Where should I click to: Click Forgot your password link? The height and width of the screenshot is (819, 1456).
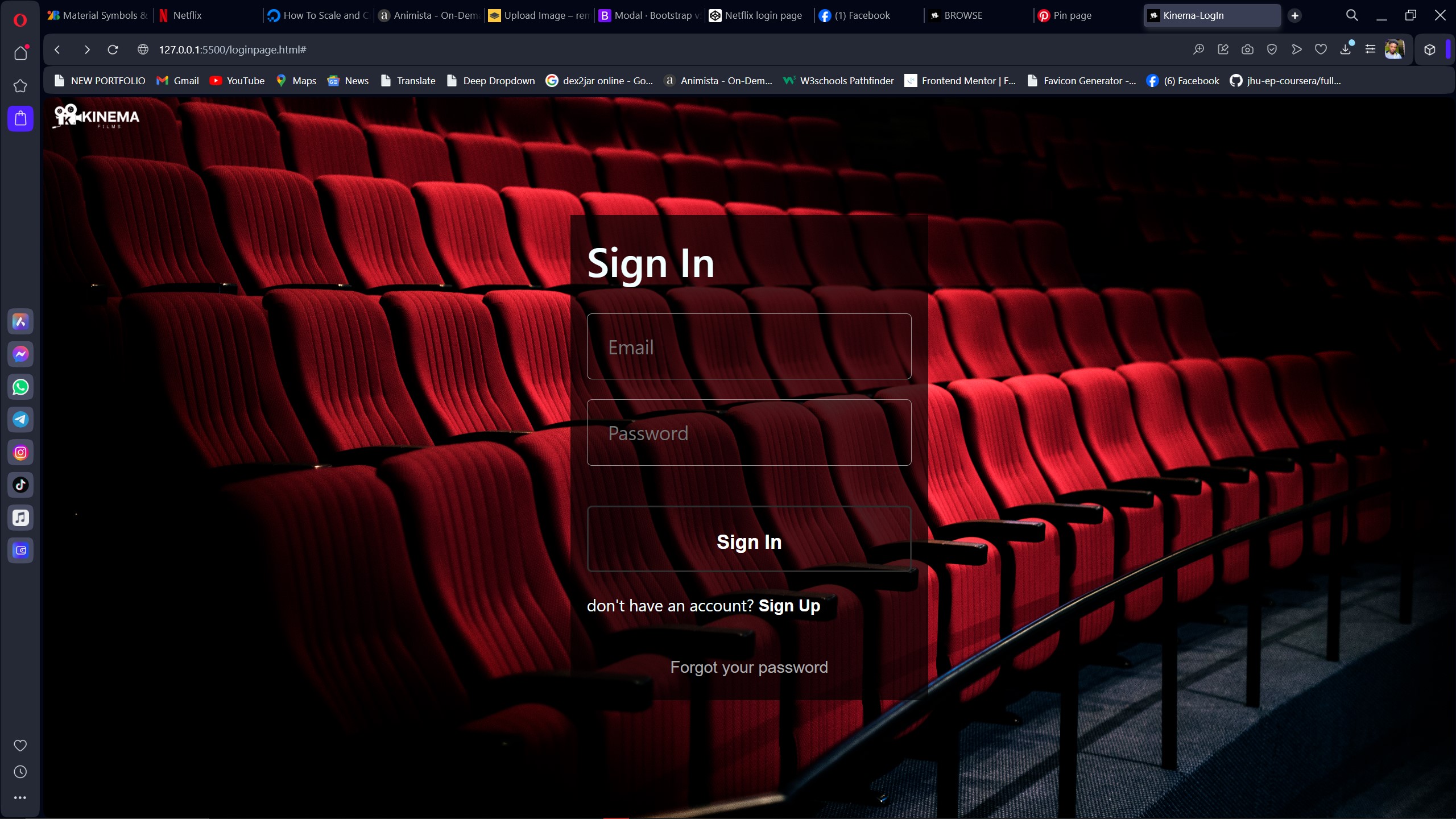748,667
